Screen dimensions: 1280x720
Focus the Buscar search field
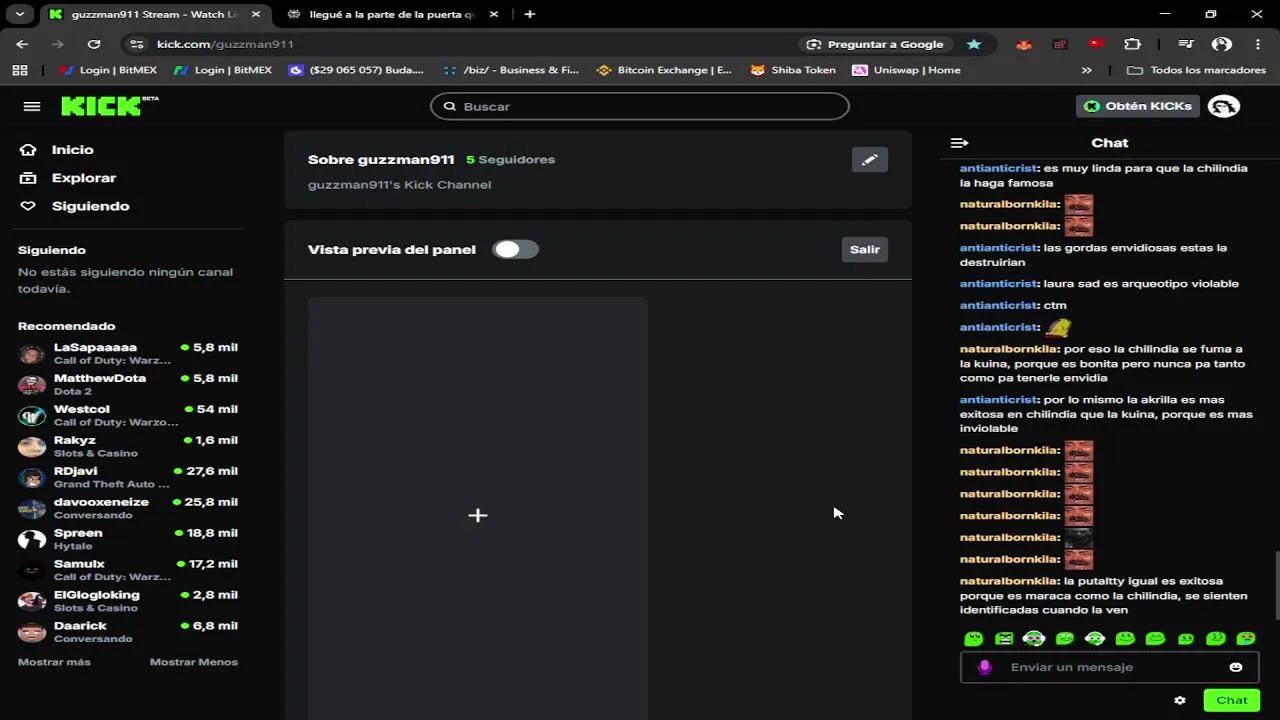coord(640,106)
